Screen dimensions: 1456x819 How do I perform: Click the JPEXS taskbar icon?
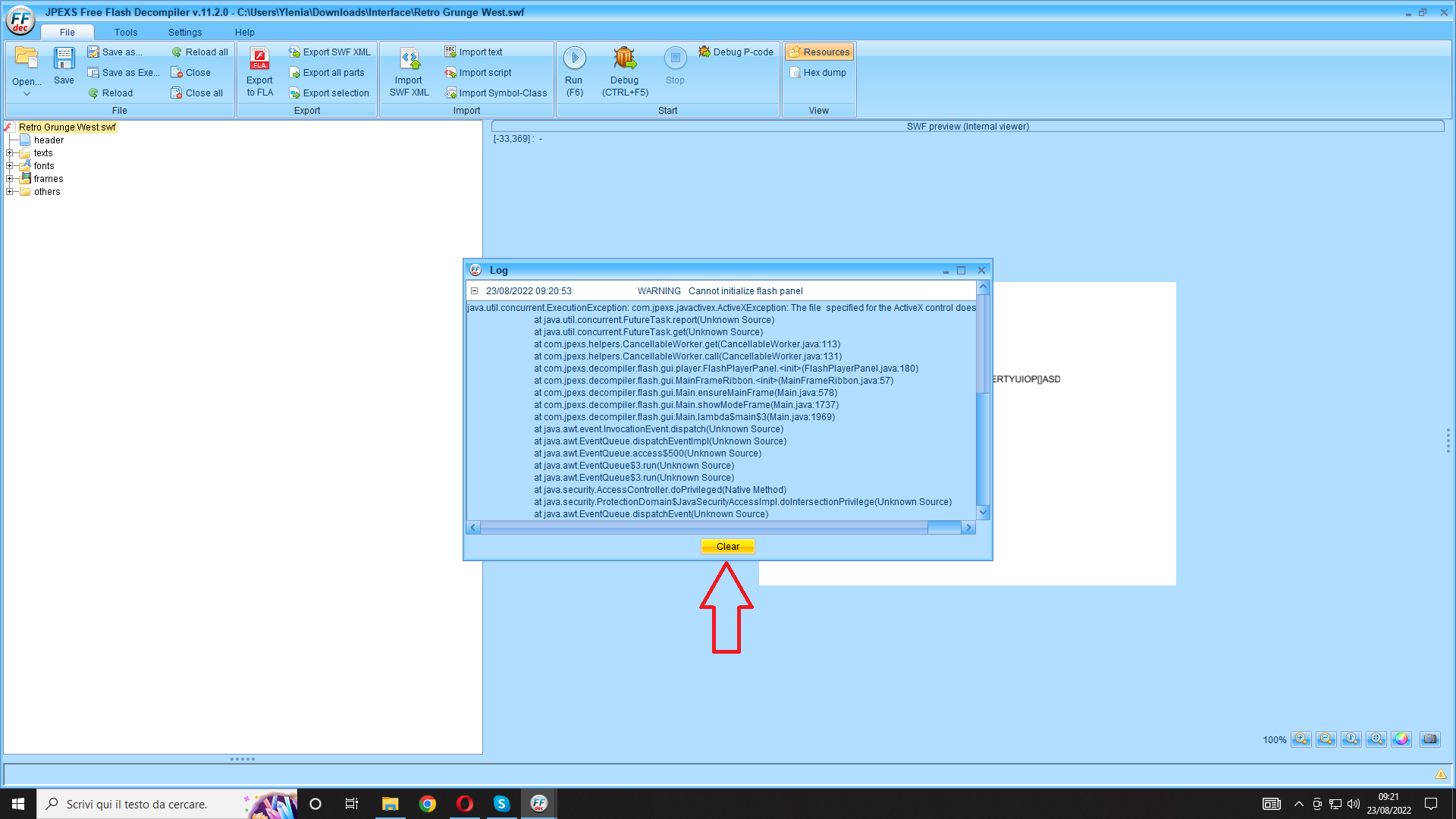coord(539,804)
